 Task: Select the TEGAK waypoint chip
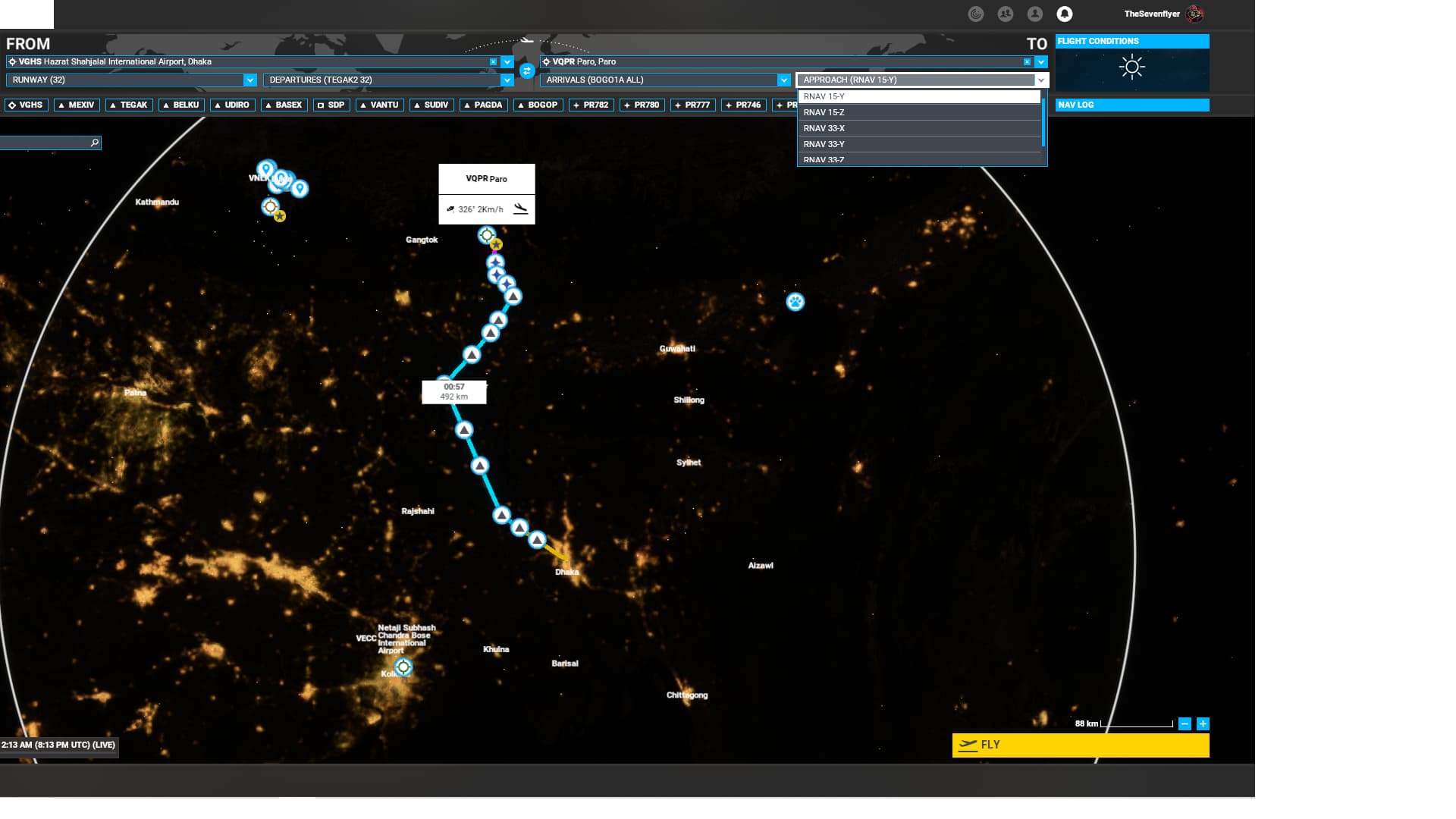(129, 105)
